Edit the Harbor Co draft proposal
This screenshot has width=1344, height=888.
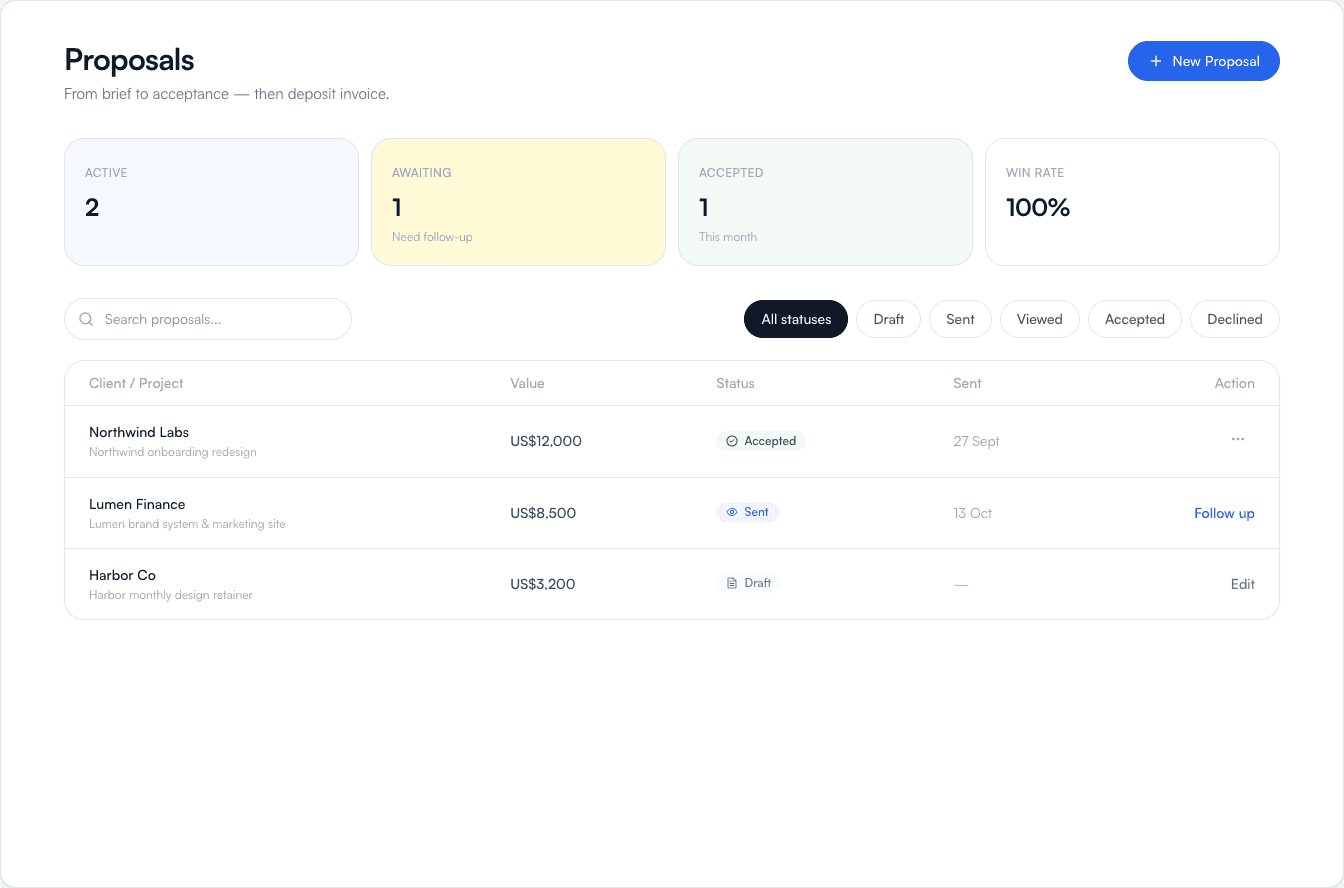1243,584
